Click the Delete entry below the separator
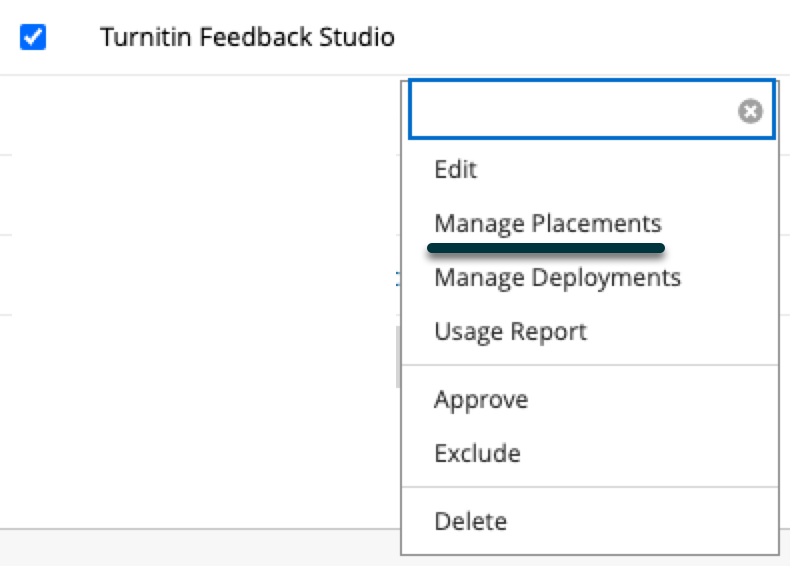The height and width of the screenshot is (566, 790). 471,521
